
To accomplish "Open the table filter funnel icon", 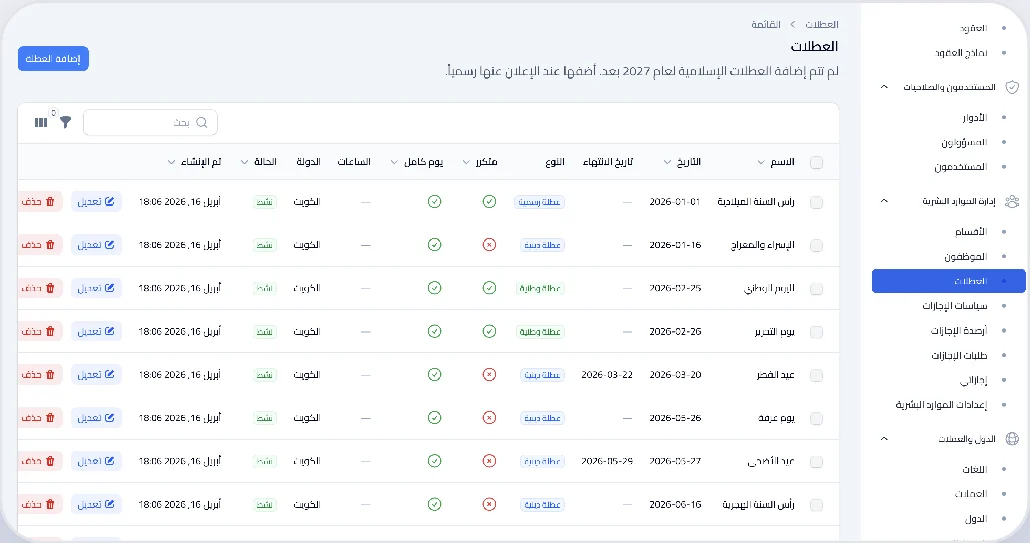I will (x=66, y=122).
